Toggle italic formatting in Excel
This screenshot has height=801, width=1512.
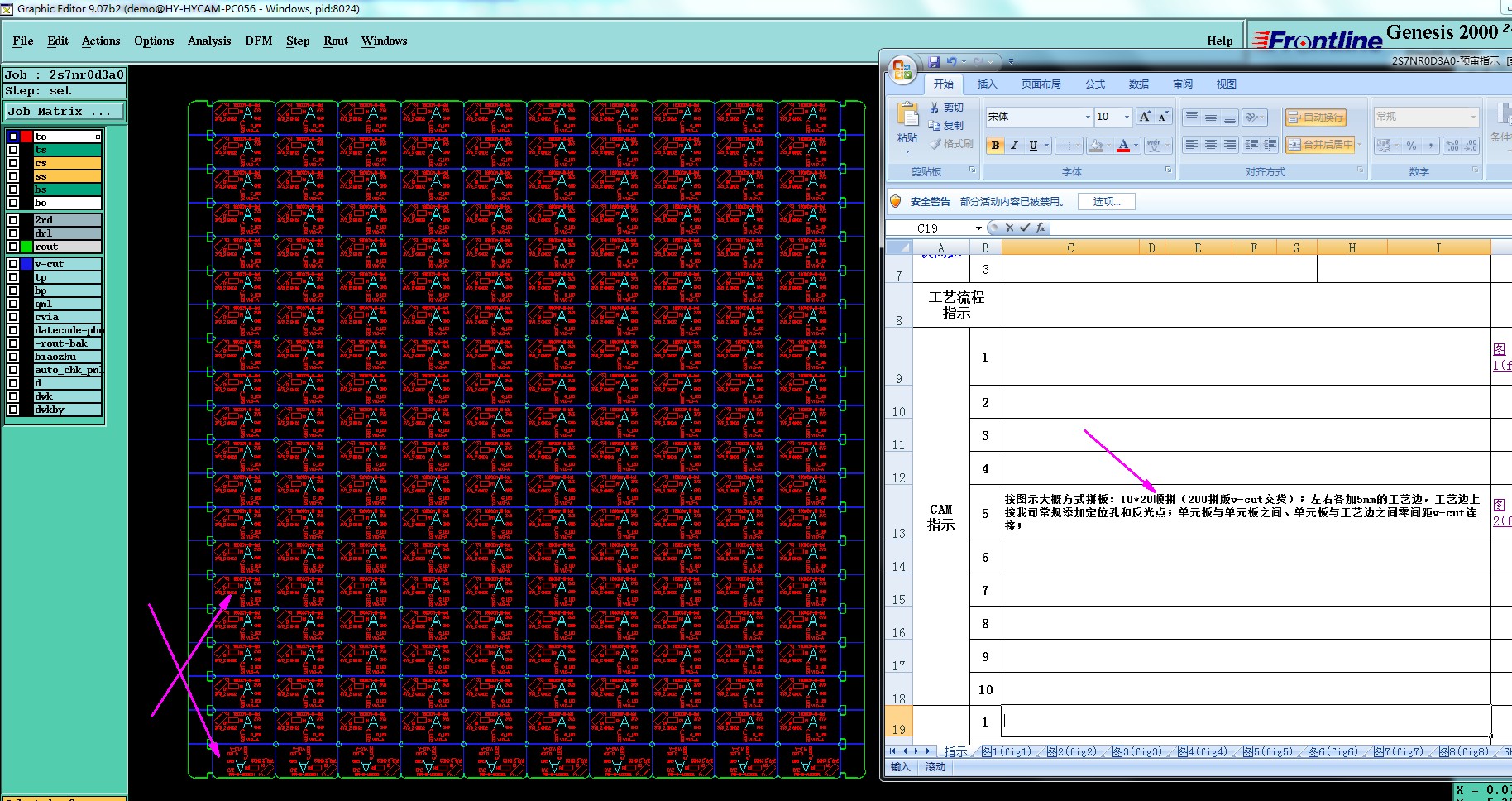[1014, 146]
